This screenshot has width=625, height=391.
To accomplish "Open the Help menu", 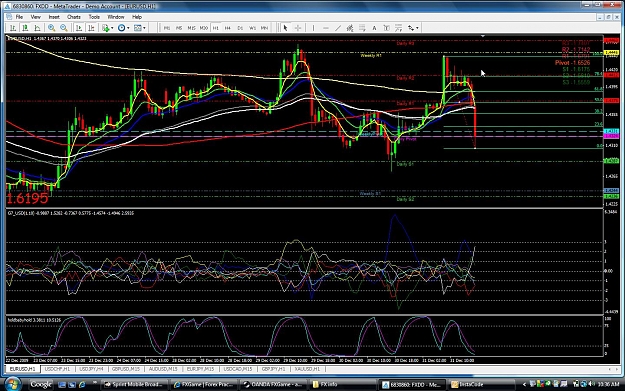I will 137,17.
